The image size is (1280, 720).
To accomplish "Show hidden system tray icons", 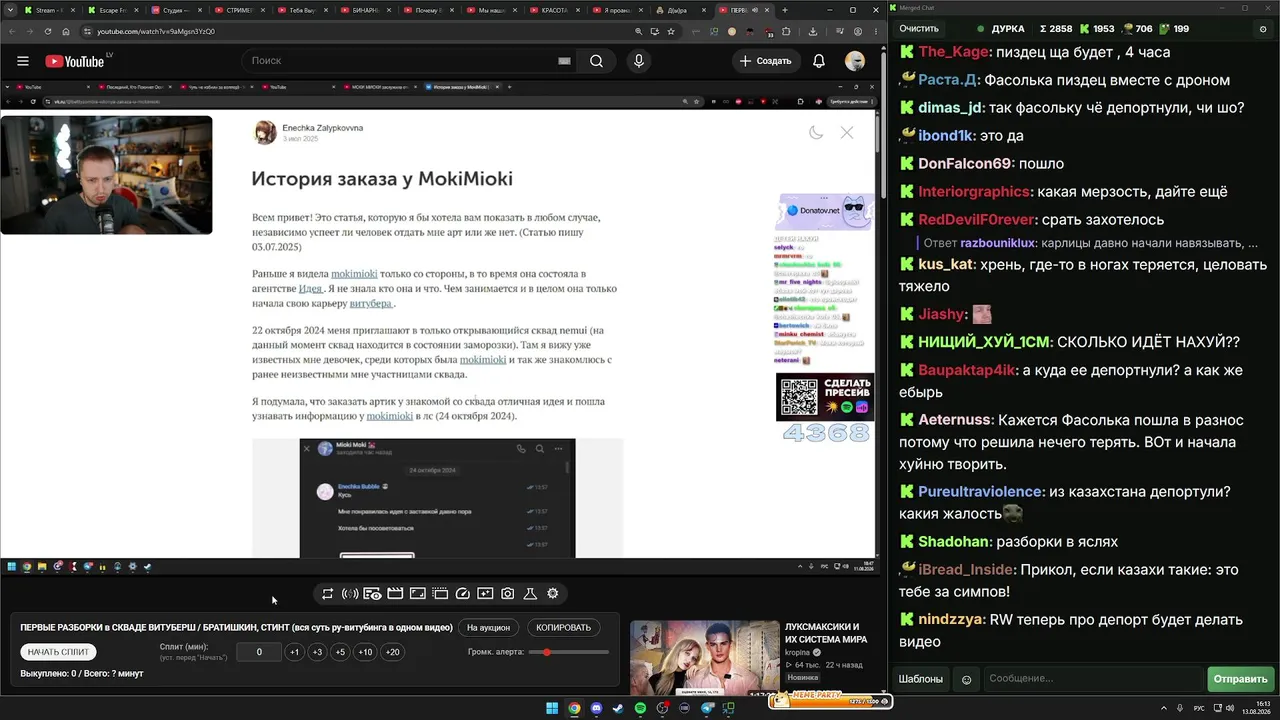I will point(1164,708).
